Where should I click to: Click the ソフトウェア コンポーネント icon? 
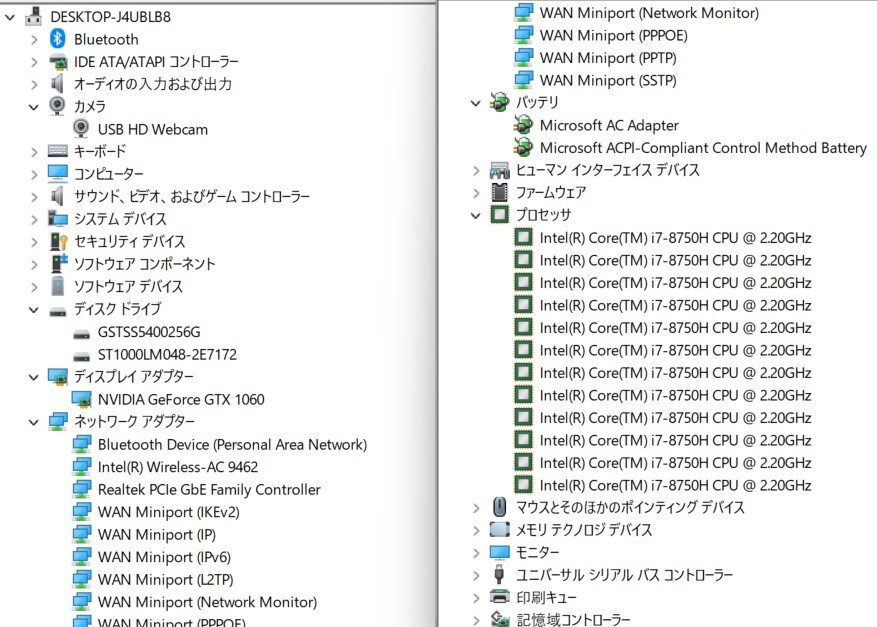click(x=58, y=263)
